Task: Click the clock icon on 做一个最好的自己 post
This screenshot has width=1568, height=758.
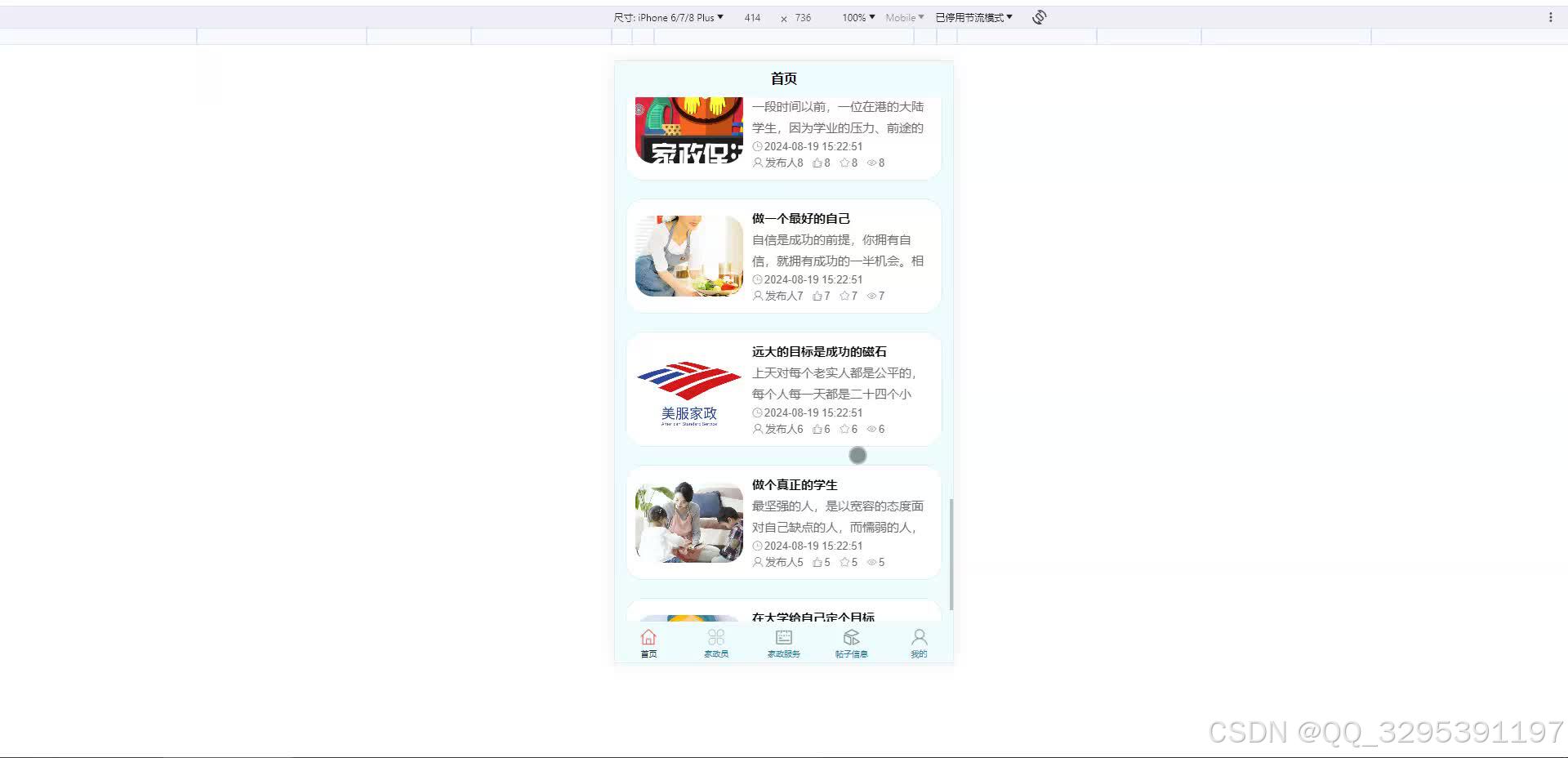Action: (x=757, y=279)
